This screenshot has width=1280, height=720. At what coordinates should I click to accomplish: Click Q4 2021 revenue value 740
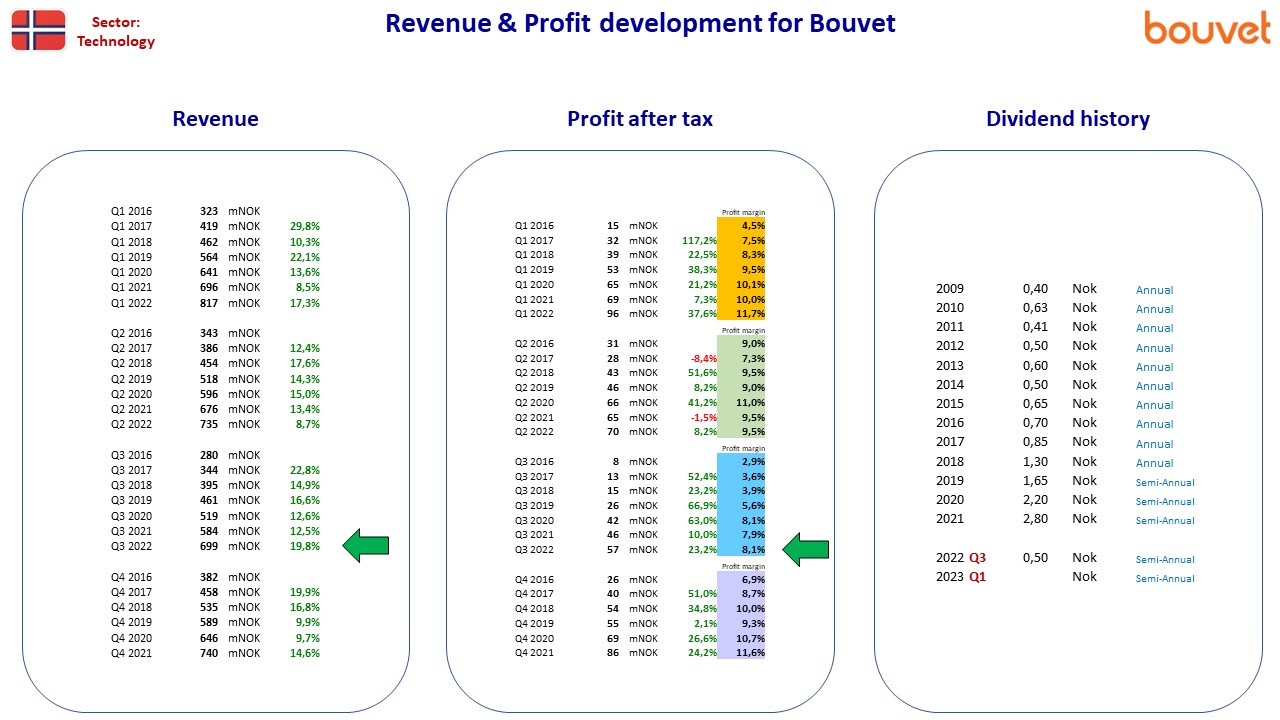tap(208, 653)
